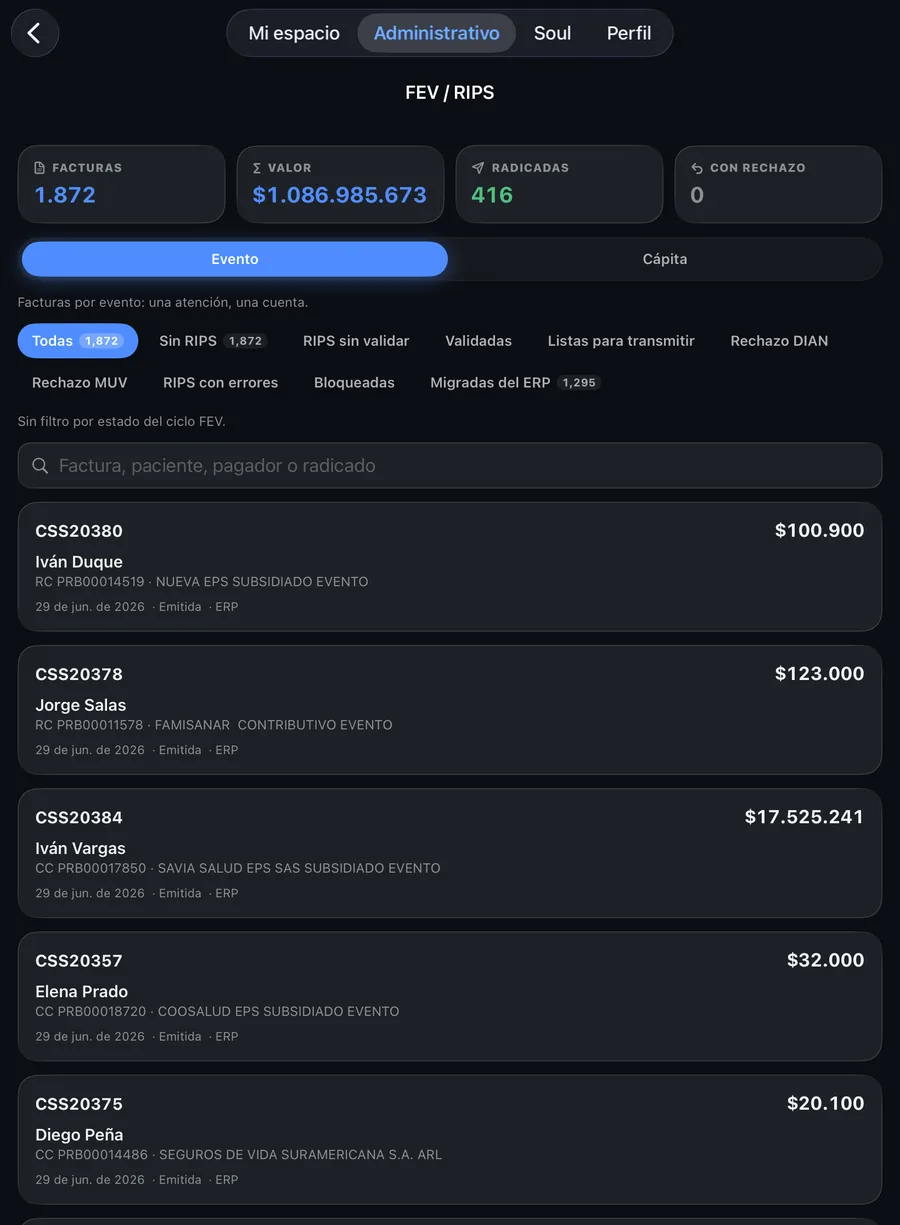Image resolution: width=900 pixels, height=1225 pixels.
Task: Open invoice CSS20380
Action: (450, 567)
